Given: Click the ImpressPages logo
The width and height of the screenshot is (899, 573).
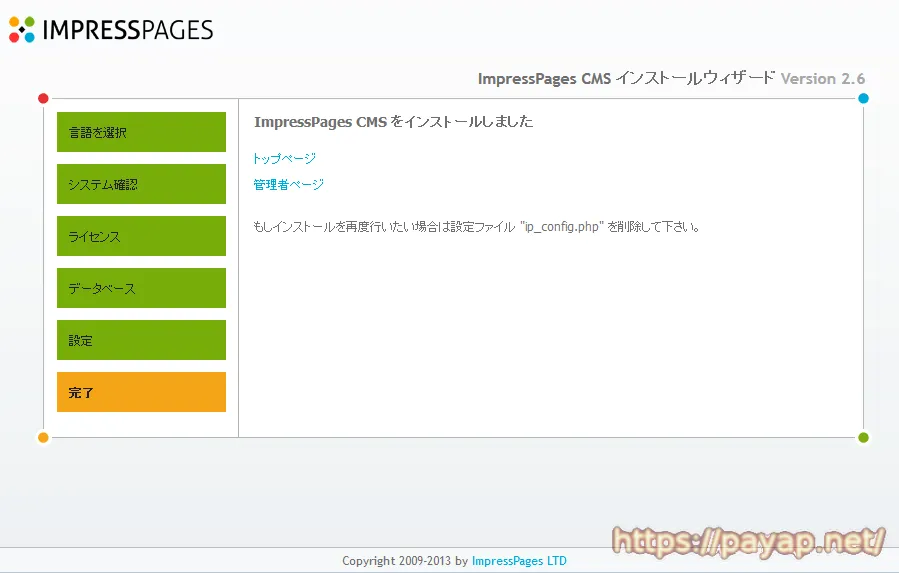Looking at the screenshot, I should [111, 29].
